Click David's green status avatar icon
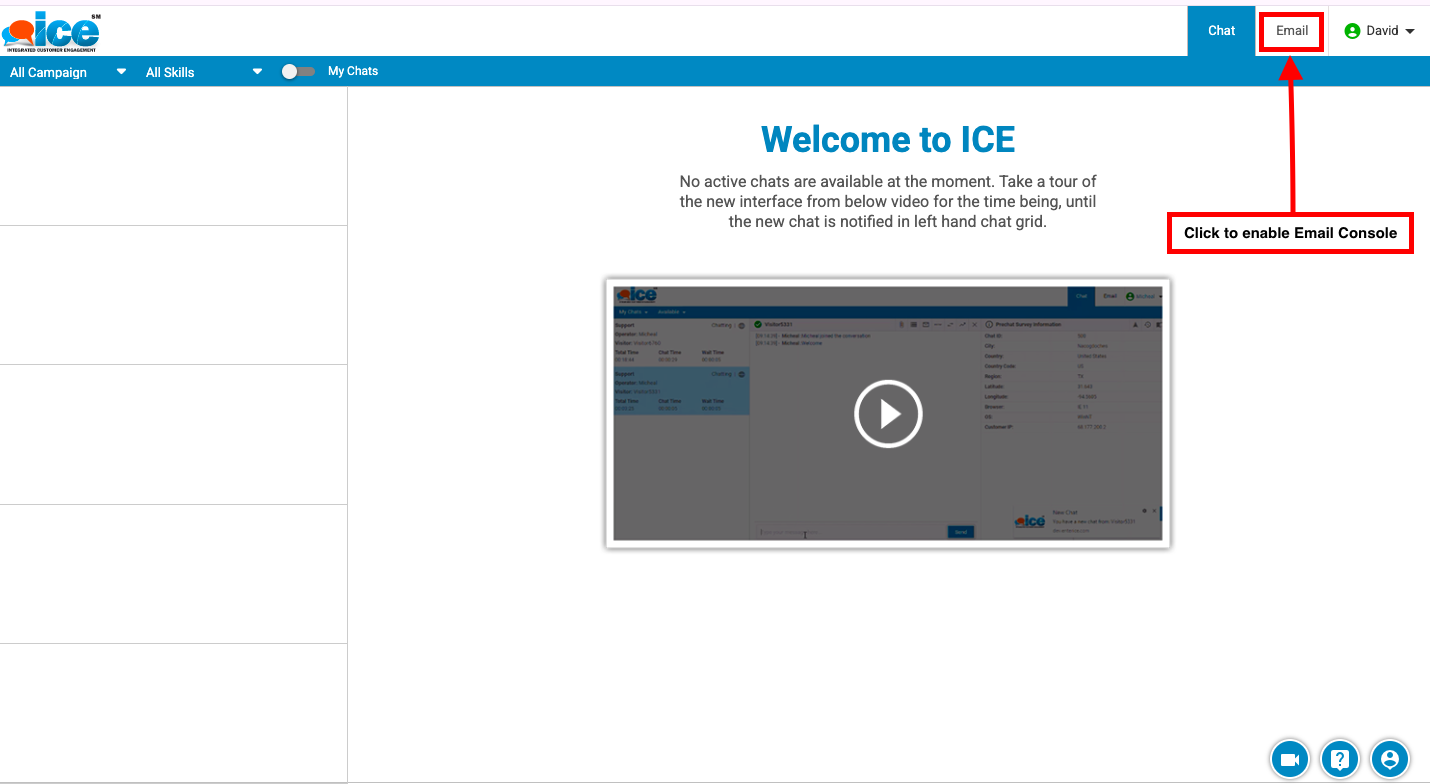Viewport: 1430px width, 784px height. pos(1352,31)
